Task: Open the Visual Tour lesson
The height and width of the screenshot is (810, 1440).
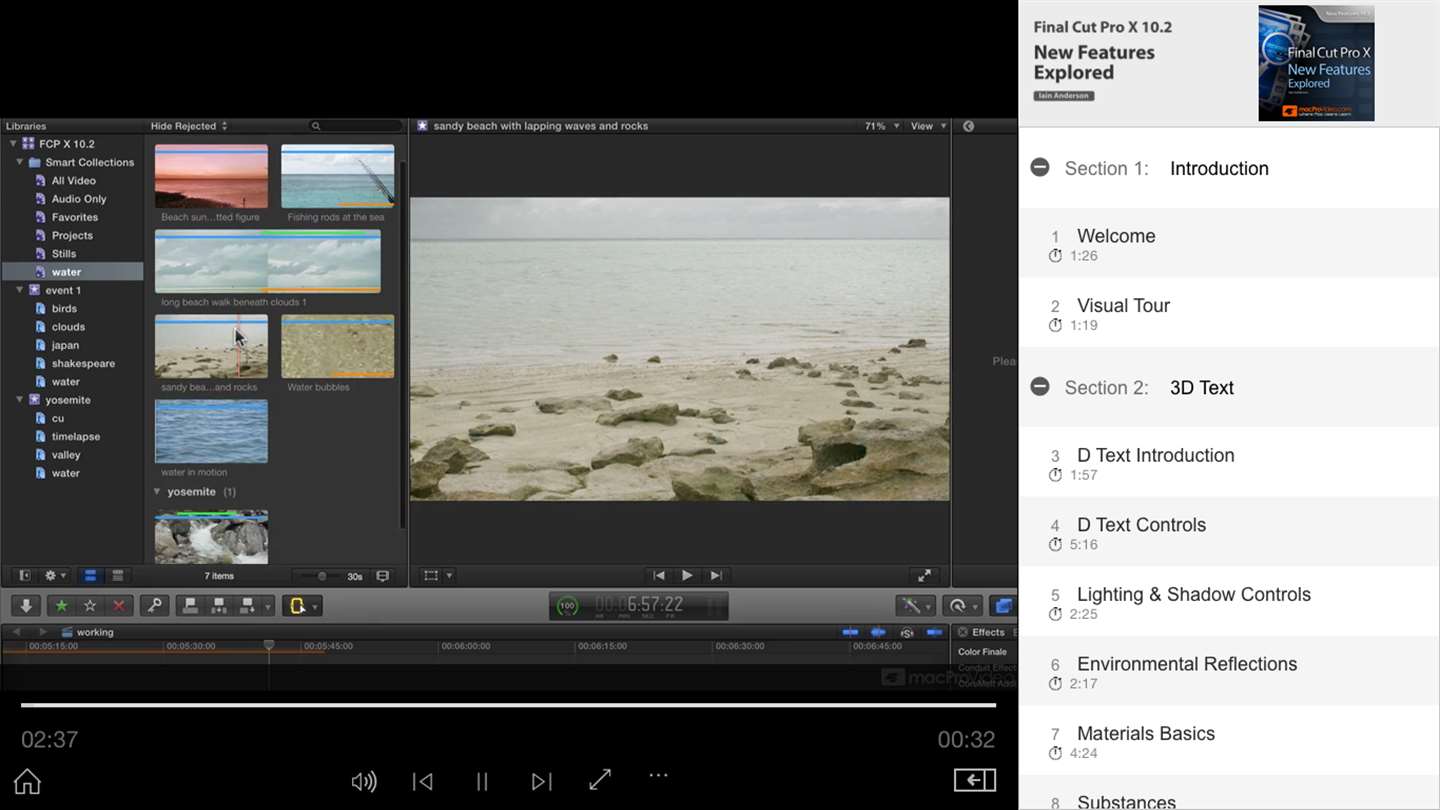Action: [1123, 306]
